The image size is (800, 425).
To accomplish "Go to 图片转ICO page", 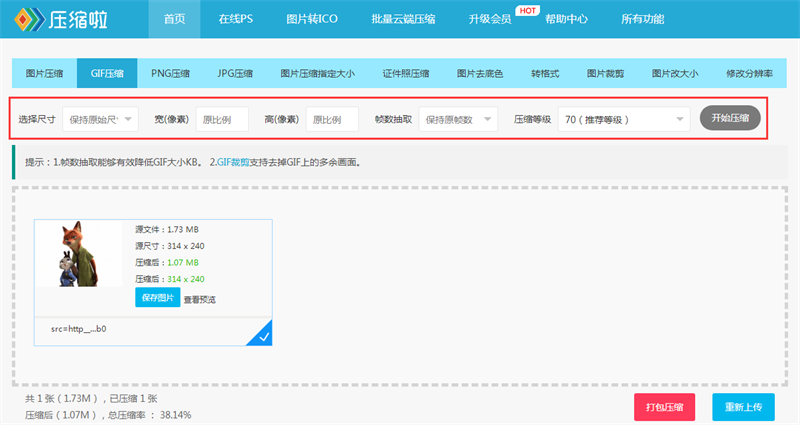I will 312,19.
